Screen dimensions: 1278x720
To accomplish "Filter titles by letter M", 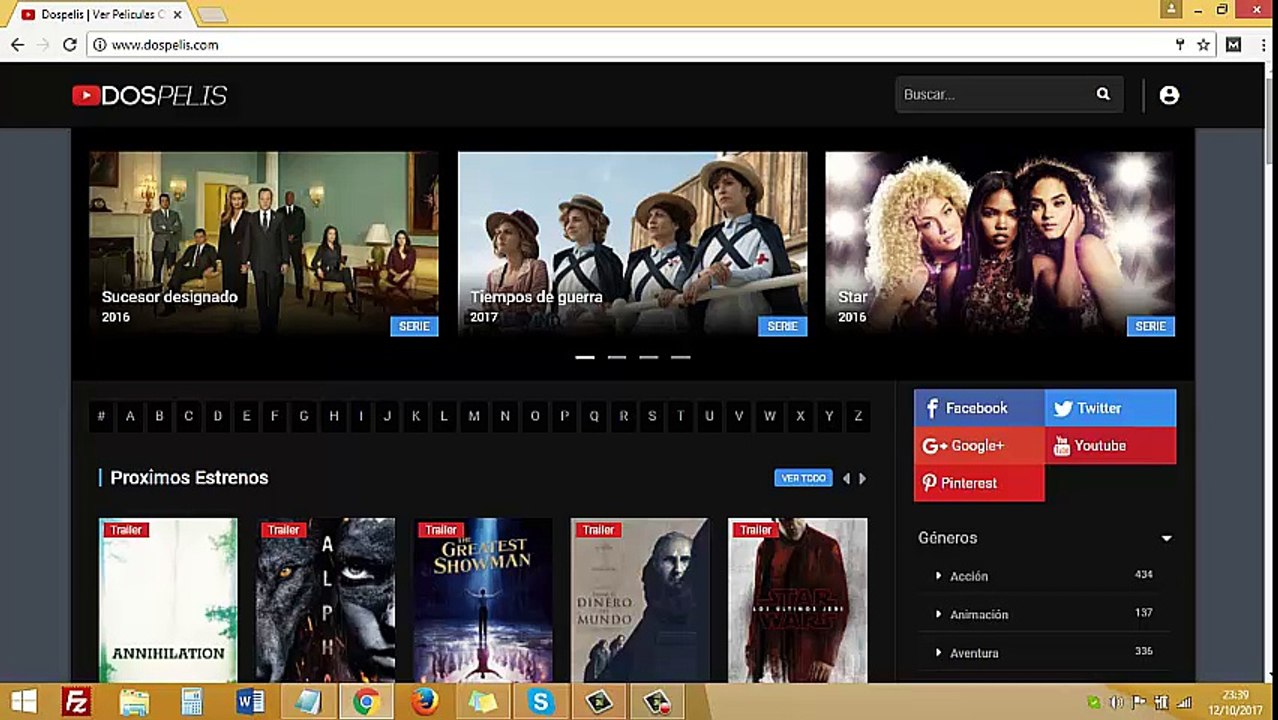I will click(x=474, y=416).
